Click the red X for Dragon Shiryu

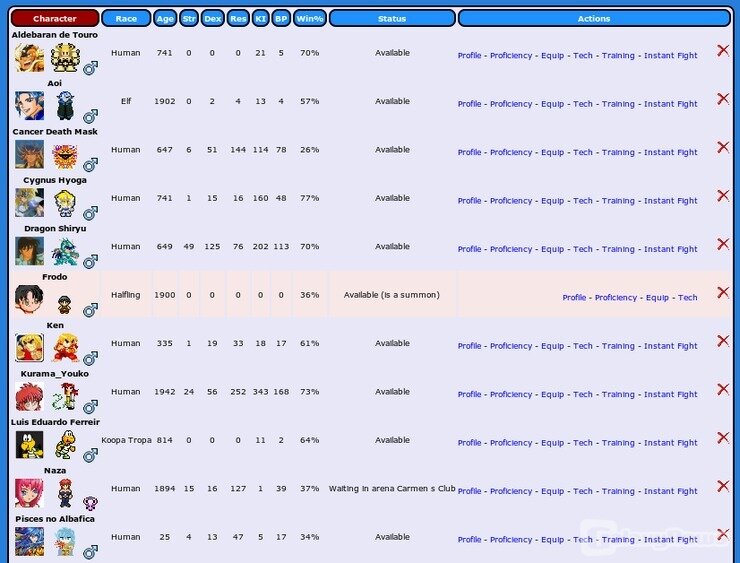723,244
